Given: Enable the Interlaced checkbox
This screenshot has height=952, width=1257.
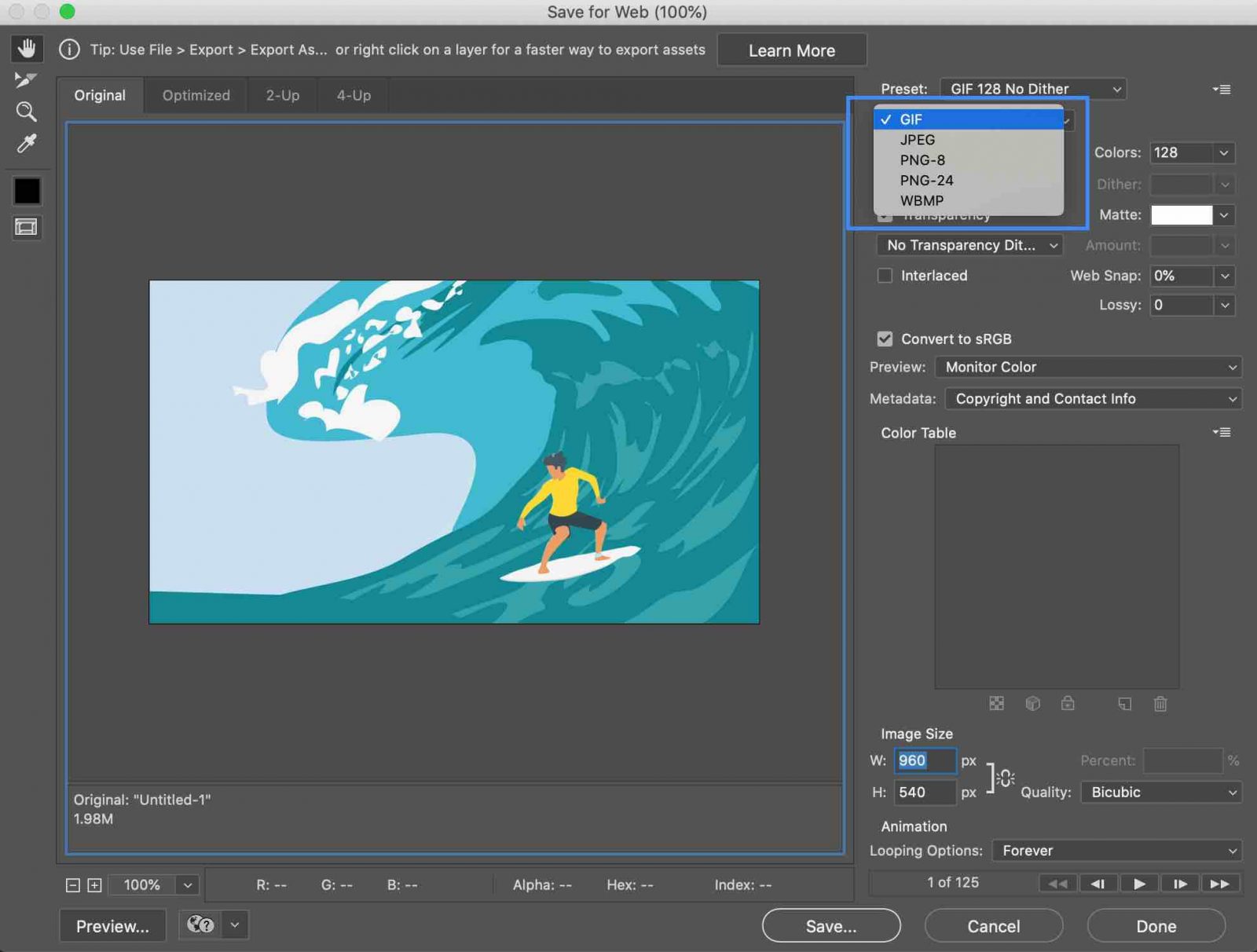Looking at the screenshot, I should pos(885,276).
